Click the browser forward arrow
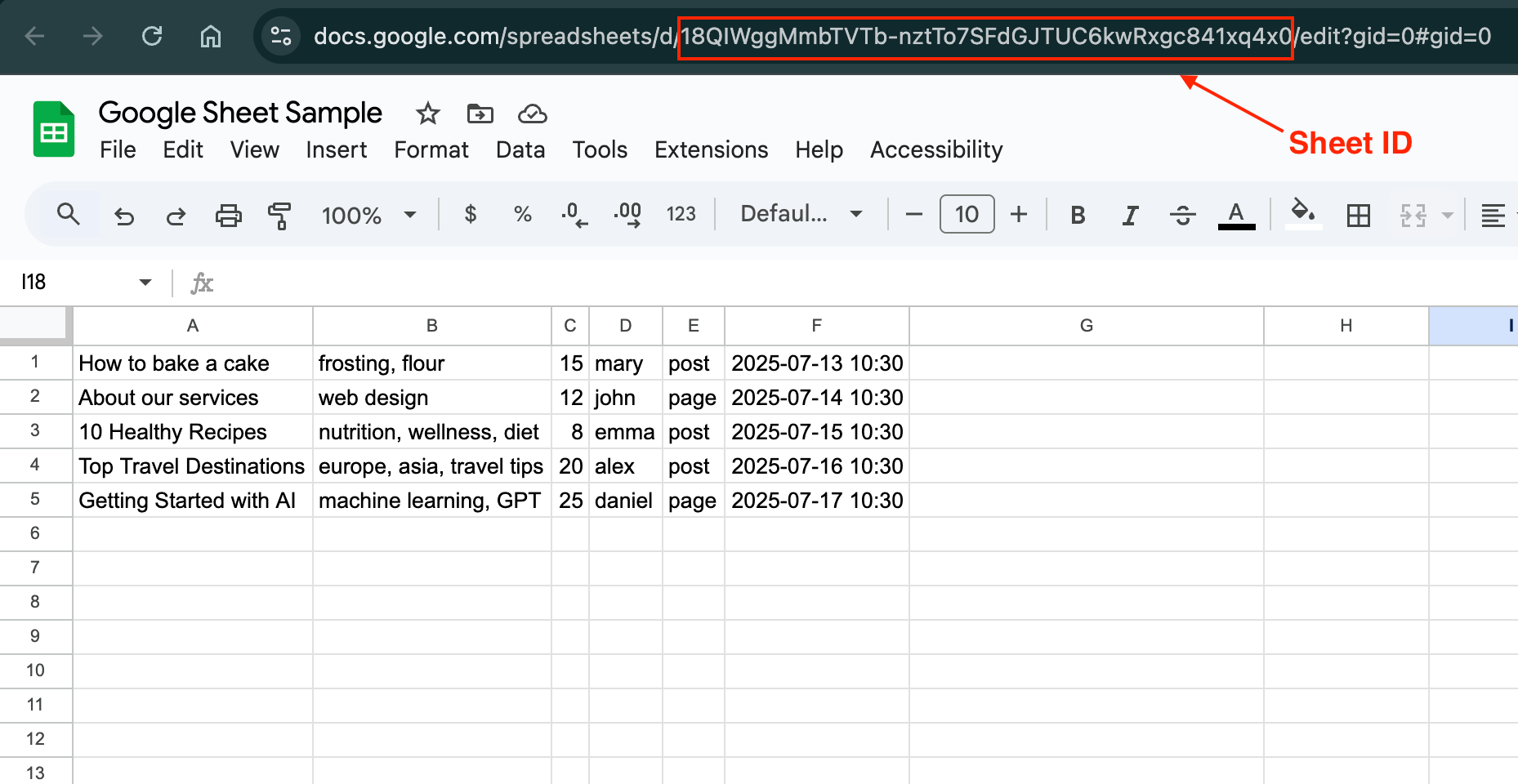Viewport: 1518px width, 784px height. [93, 36]
